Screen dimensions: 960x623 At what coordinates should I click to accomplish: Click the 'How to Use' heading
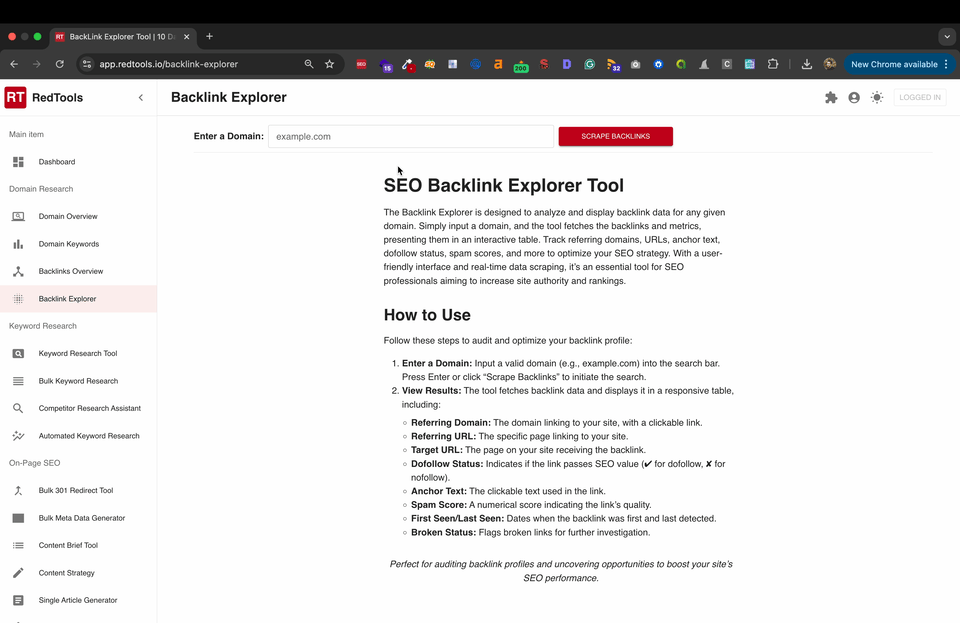427,315
